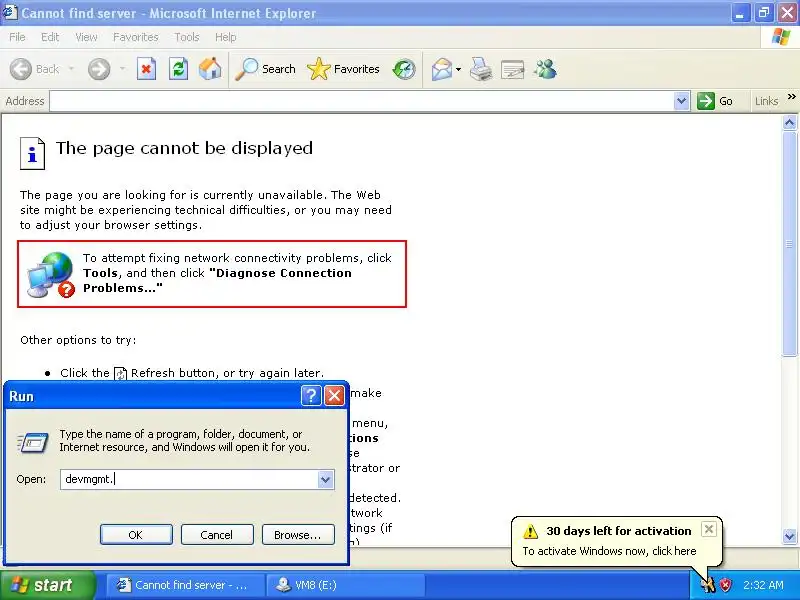Stop page loading with red X icon
The height and width of the screenshot is (600, 800).
(x=146, y=69)
